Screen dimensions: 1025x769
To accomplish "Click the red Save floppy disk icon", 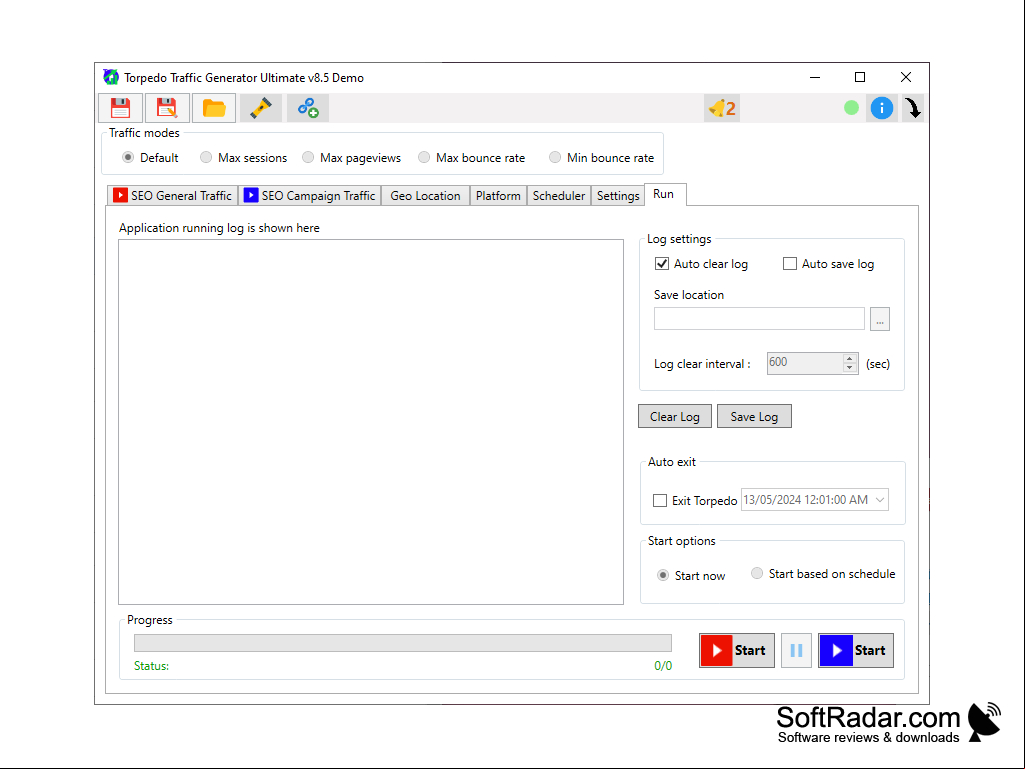I will tap(120, 108).
